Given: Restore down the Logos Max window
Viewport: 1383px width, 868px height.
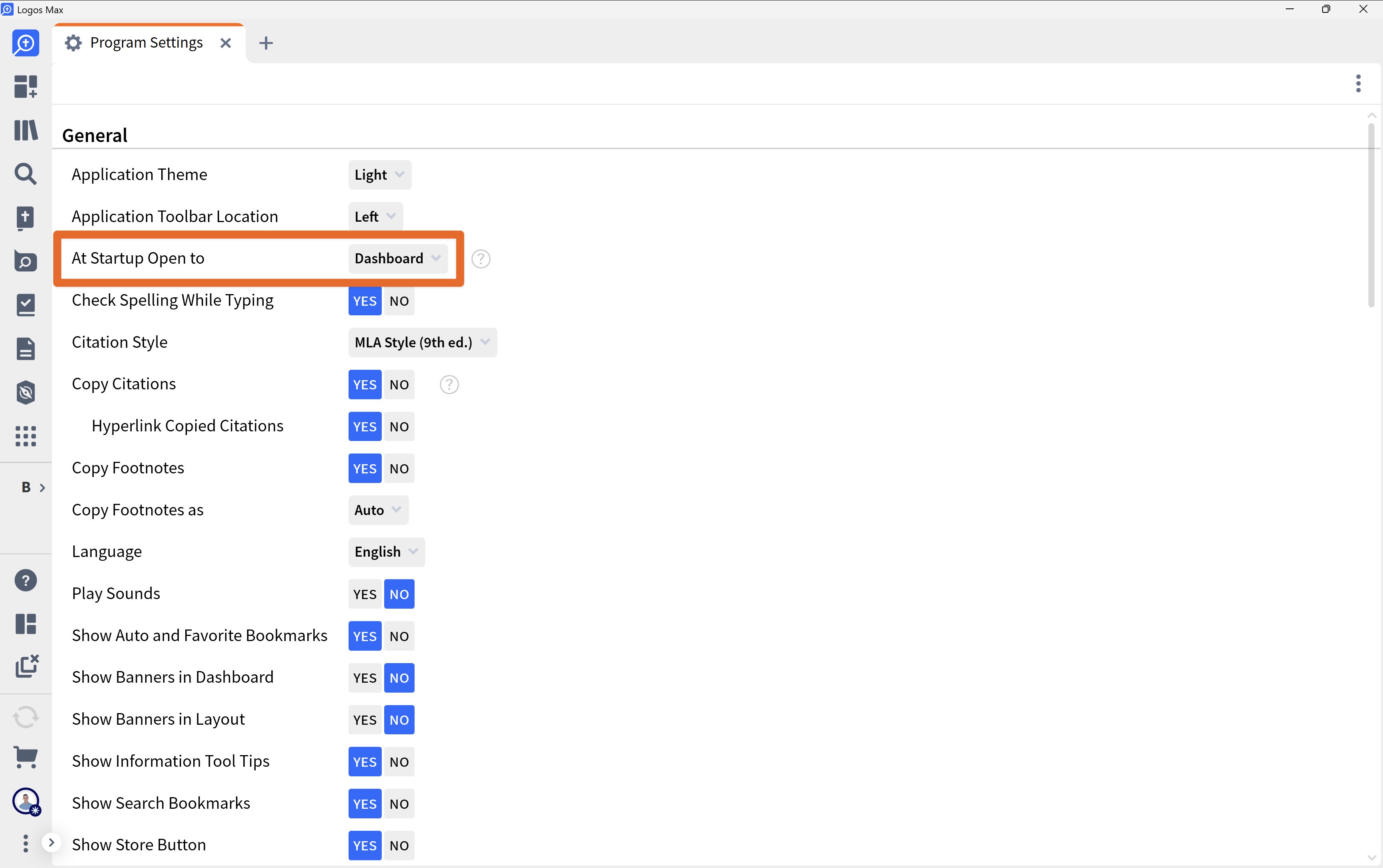Looking at the screenshot, I should (x=1326, y=9).
